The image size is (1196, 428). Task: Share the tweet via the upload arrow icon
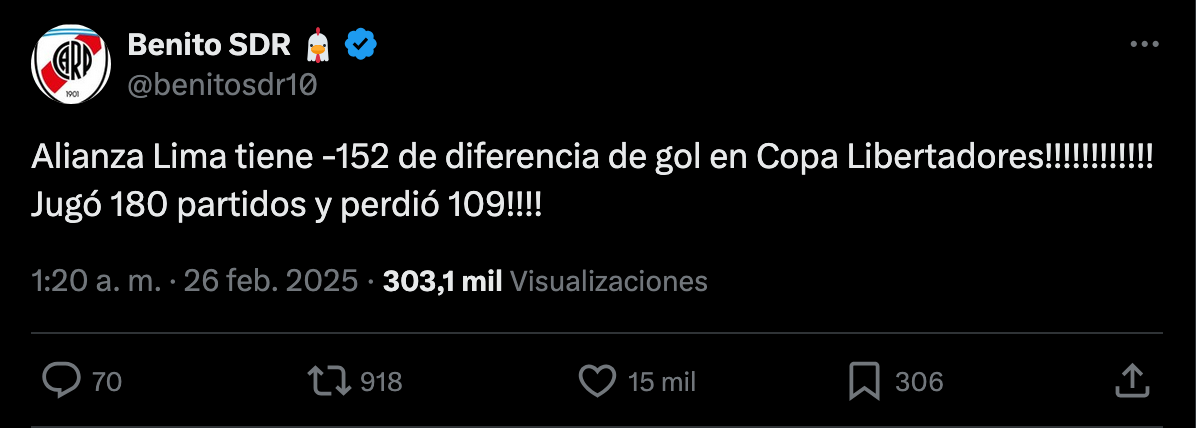[1133, 381]
